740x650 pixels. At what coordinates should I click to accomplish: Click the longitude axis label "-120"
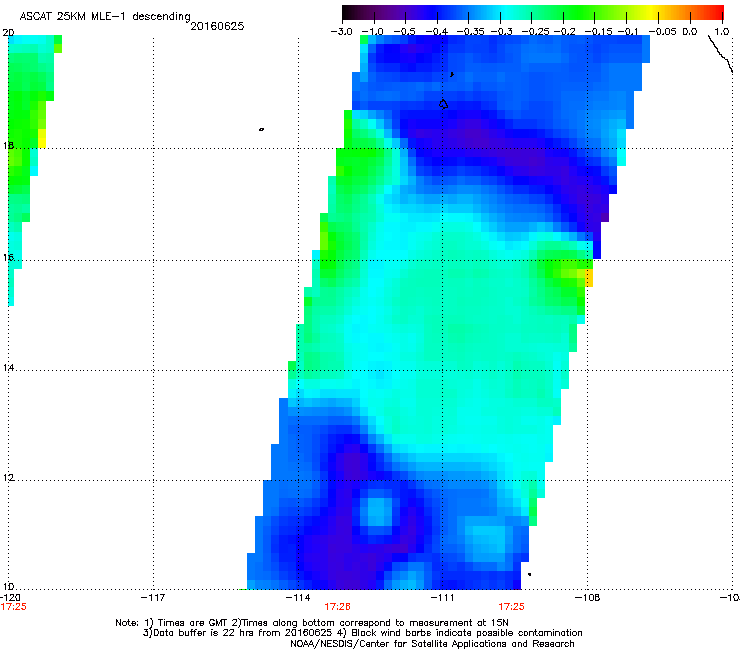click(10, 598)
